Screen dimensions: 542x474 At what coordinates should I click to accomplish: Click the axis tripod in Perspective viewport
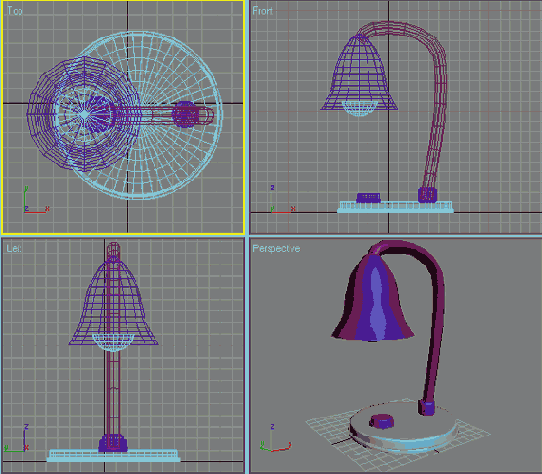[275, 438]
